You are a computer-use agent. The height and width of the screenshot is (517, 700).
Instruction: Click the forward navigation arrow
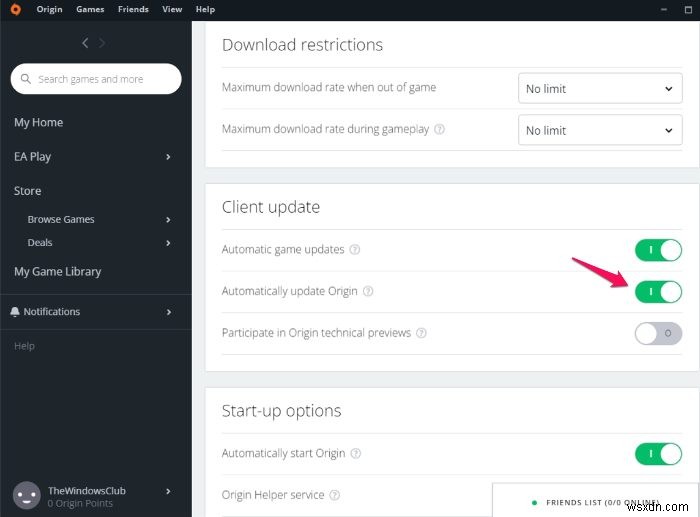(102, 43)
